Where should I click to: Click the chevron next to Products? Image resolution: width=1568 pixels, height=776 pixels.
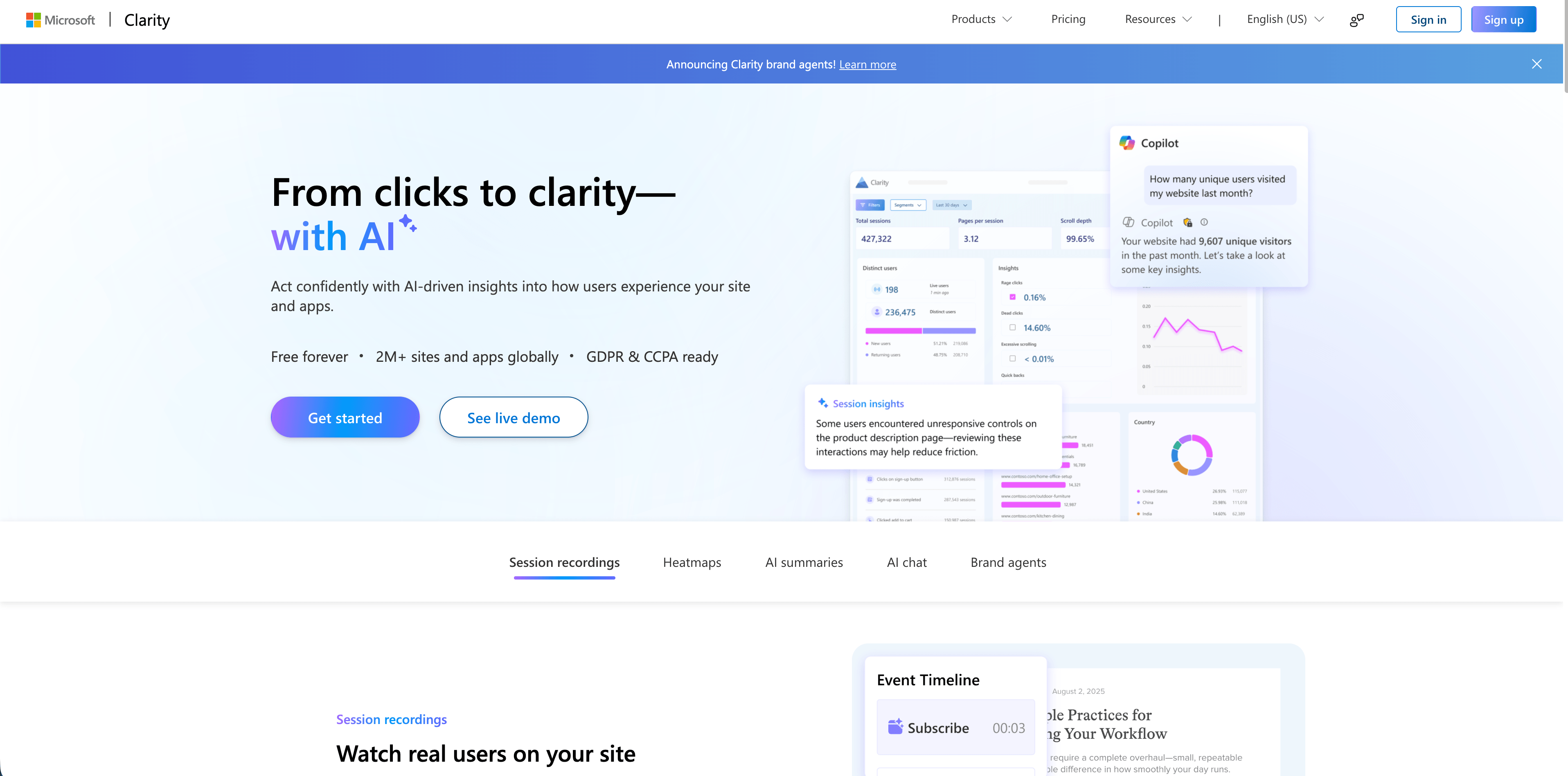1007,20
